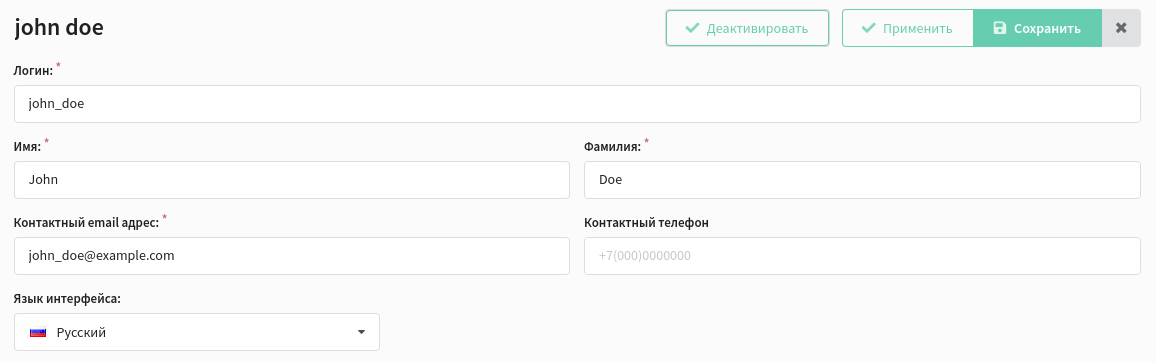
Task: Deactivate the user with Деактивировать button
Action: (748, 28)
